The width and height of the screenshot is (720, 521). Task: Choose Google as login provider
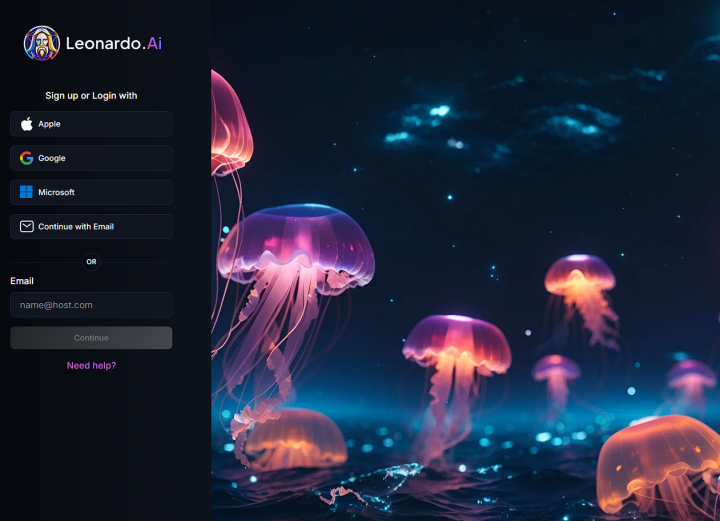click(91, 158)
